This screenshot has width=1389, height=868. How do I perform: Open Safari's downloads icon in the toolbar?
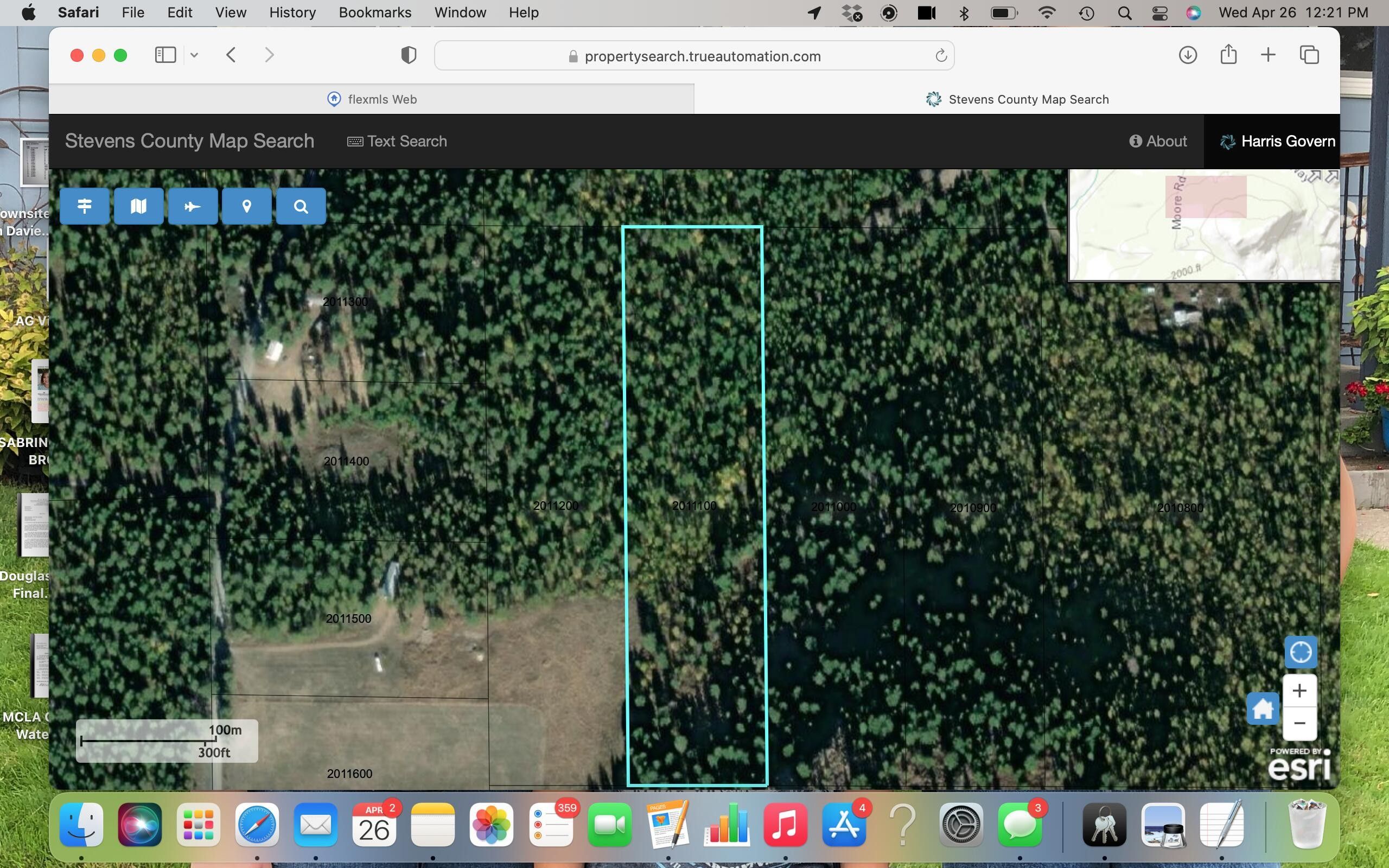click(x=1187, y=55)
